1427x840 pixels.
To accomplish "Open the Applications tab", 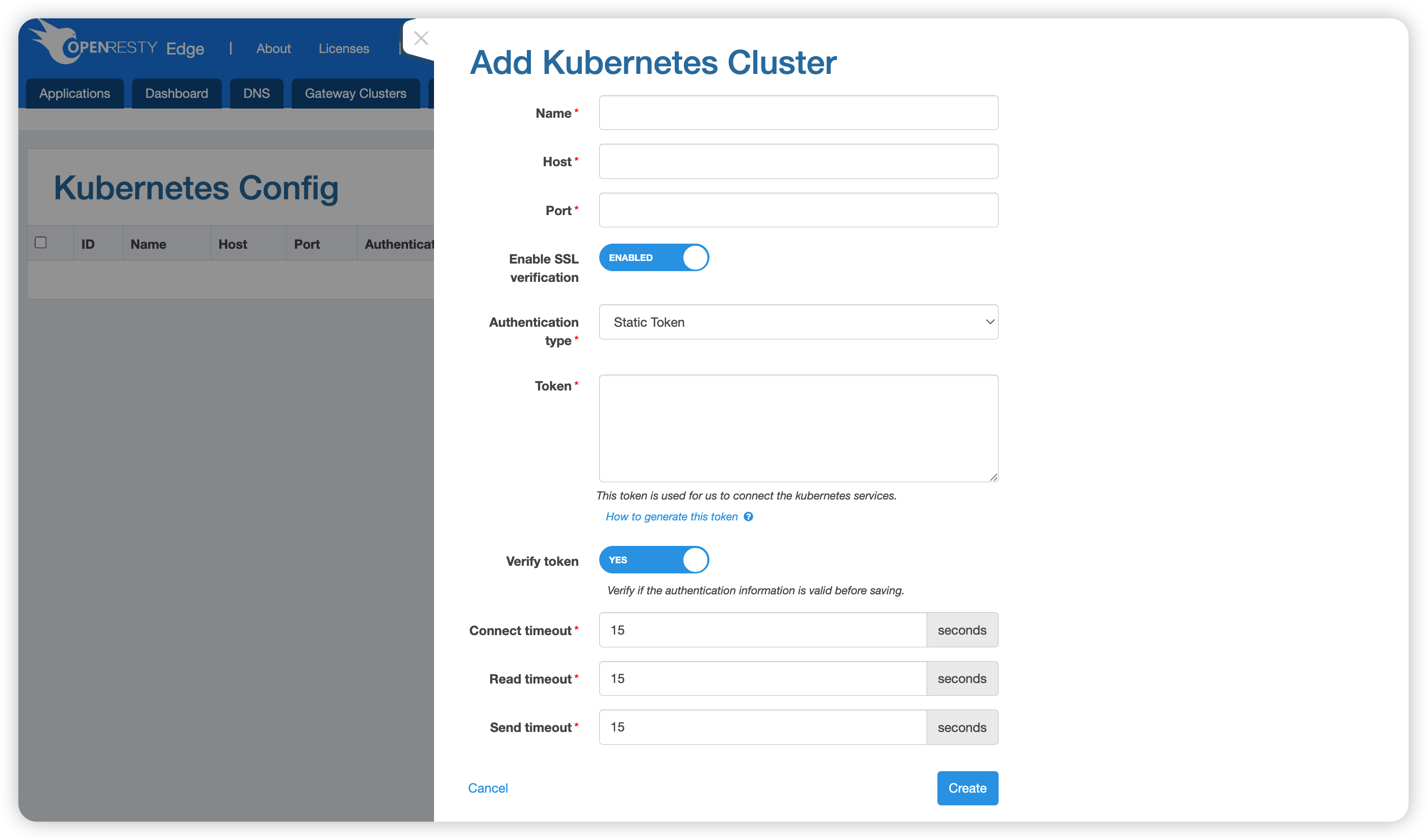I will click(75, 93).
